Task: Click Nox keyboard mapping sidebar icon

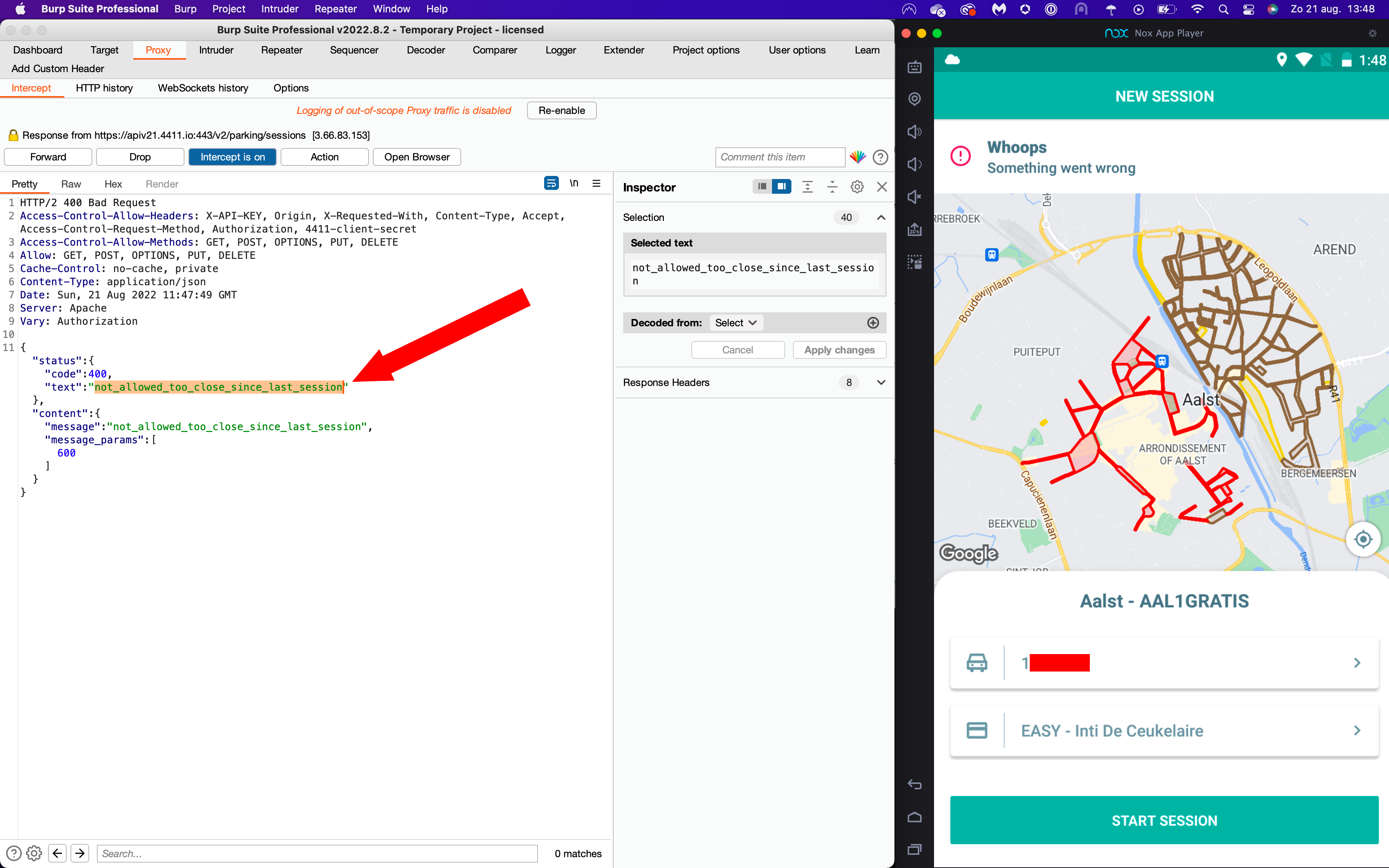Action: [x=914, y=67]
